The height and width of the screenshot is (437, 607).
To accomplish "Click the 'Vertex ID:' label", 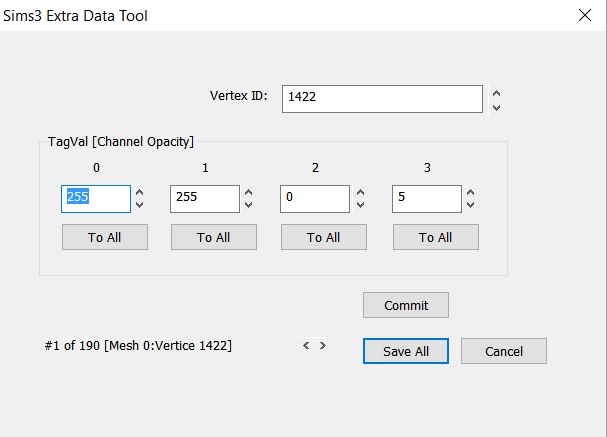I will 238,96.
